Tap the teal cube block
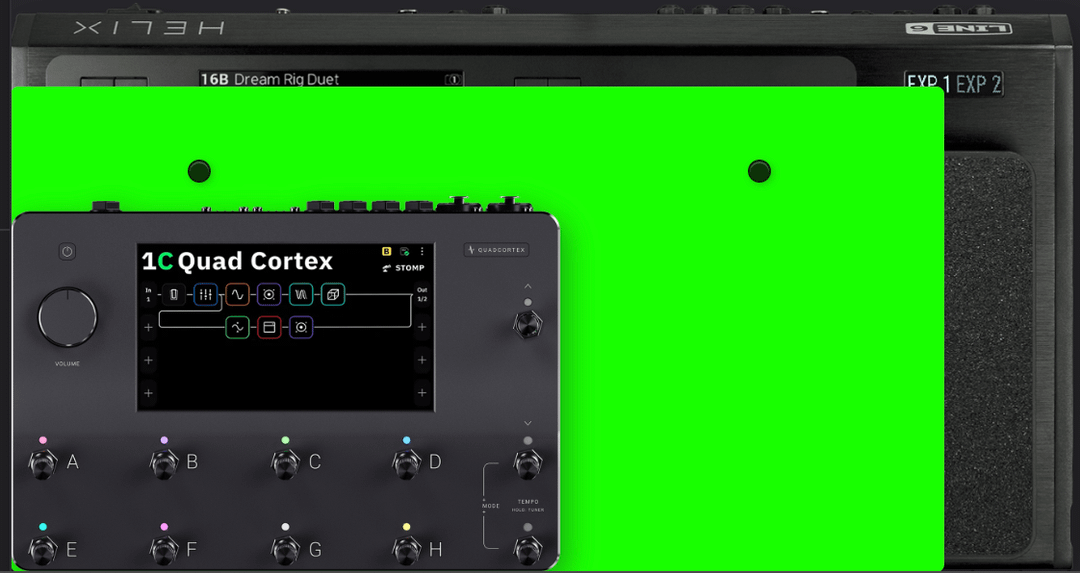Screen dimensions: 1080x573 click(x=333, y=295)
